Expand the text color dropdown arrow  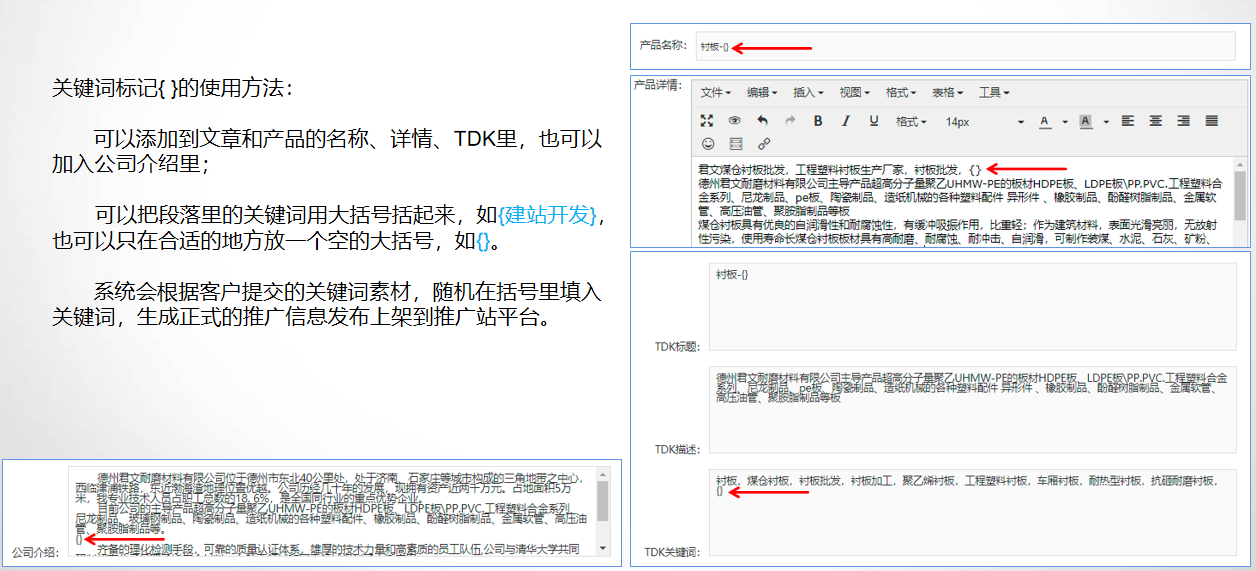click(x=1065, y=122)
